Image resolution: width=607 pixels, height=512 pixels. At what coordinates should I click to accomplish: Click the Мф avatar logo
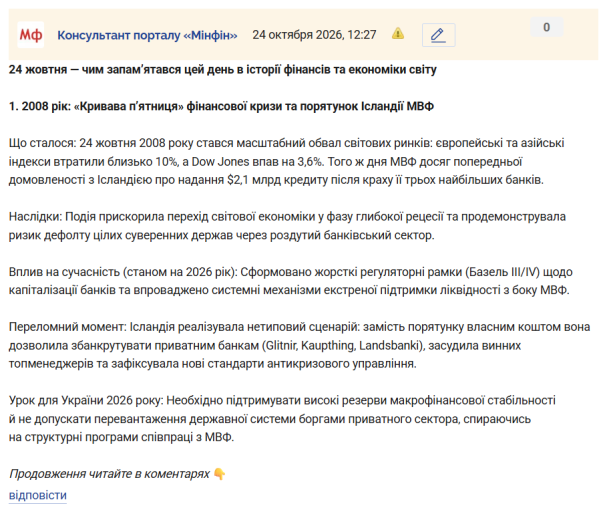pos(31,35)
